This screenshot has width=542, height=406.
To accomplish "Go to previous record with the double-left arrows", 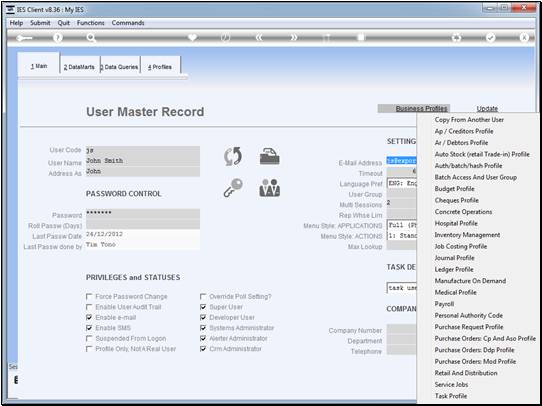I will point(259,38).
